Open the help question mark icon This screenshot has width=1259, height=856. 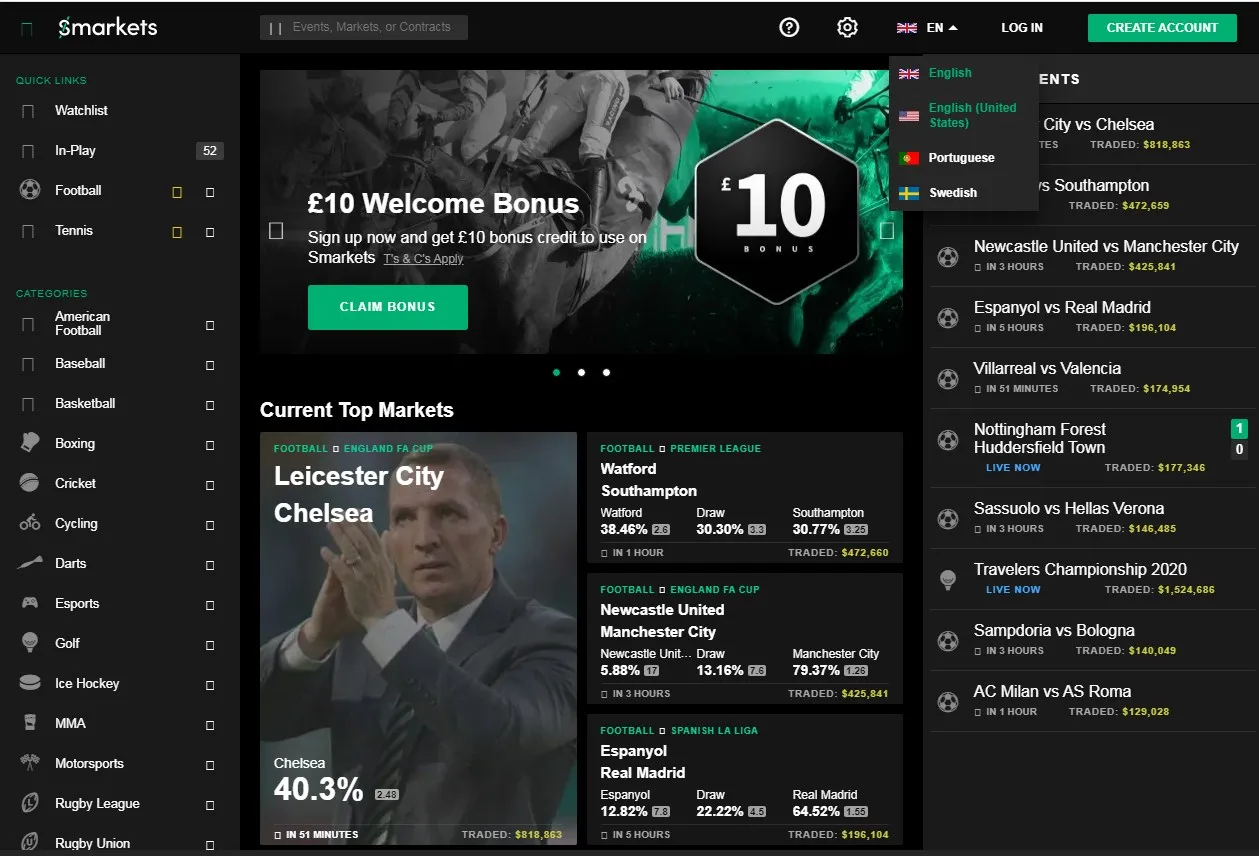[789, 27]
